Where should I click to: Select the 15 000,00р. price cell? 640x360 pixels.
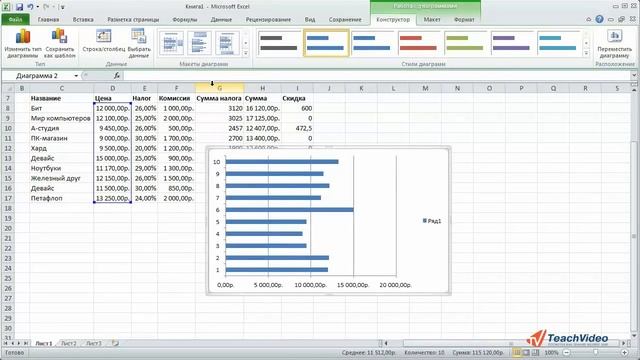(x=112, y=158)
